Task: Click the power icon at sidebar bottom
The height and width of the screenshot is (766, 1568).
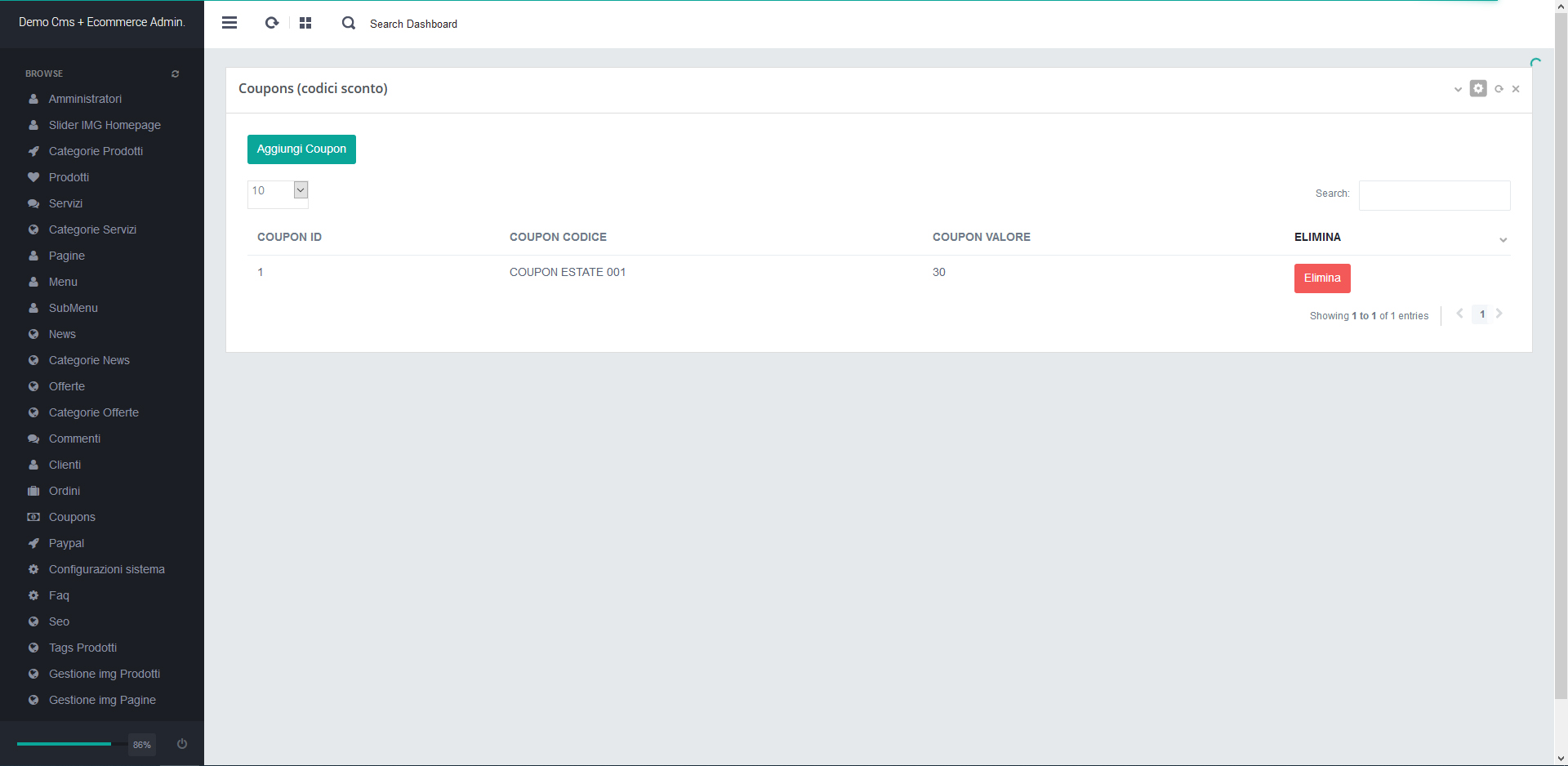Action: 182,744
